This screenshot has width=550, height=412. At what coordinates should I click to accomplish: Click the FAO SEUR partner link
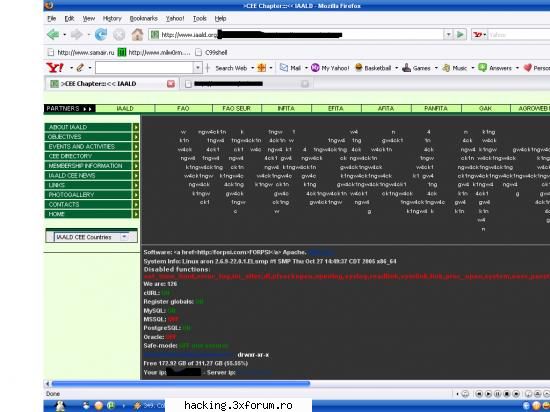236,109
